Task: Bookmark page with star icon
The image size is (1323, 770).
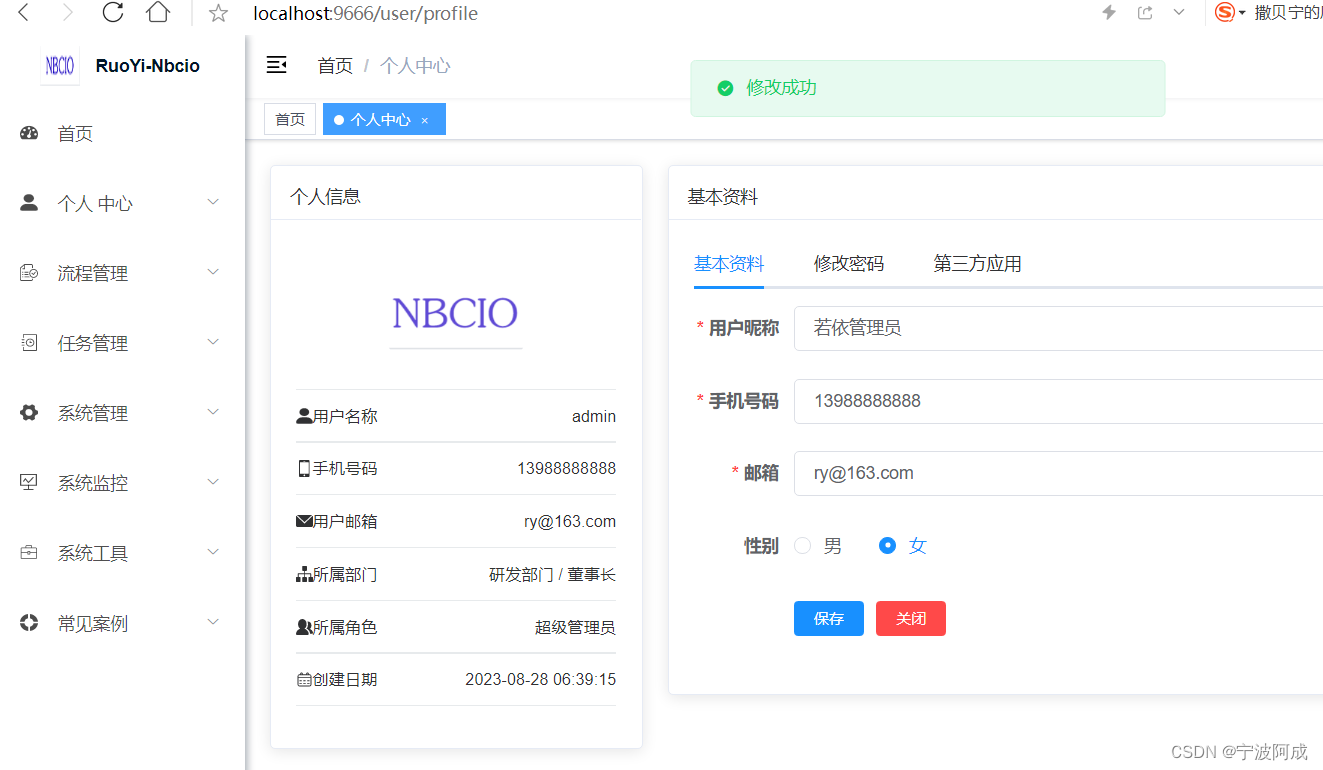Action: point(218,14)
